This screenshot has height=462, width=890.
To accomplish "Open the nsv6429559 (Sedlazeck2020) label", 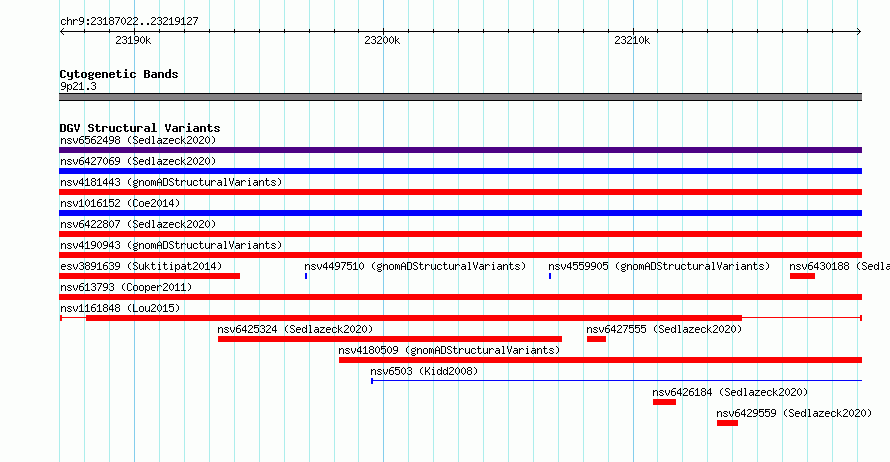I will pyautogui.click(x=794, y=413).
